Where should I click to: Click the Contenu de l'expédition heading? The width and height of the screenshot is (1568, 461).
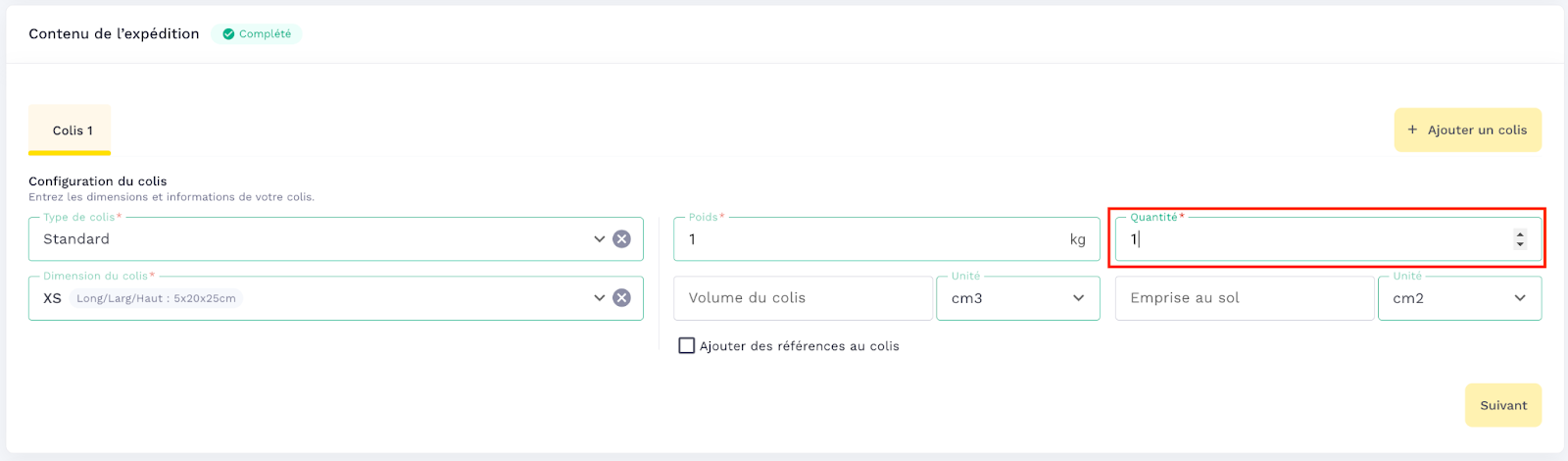114,34
